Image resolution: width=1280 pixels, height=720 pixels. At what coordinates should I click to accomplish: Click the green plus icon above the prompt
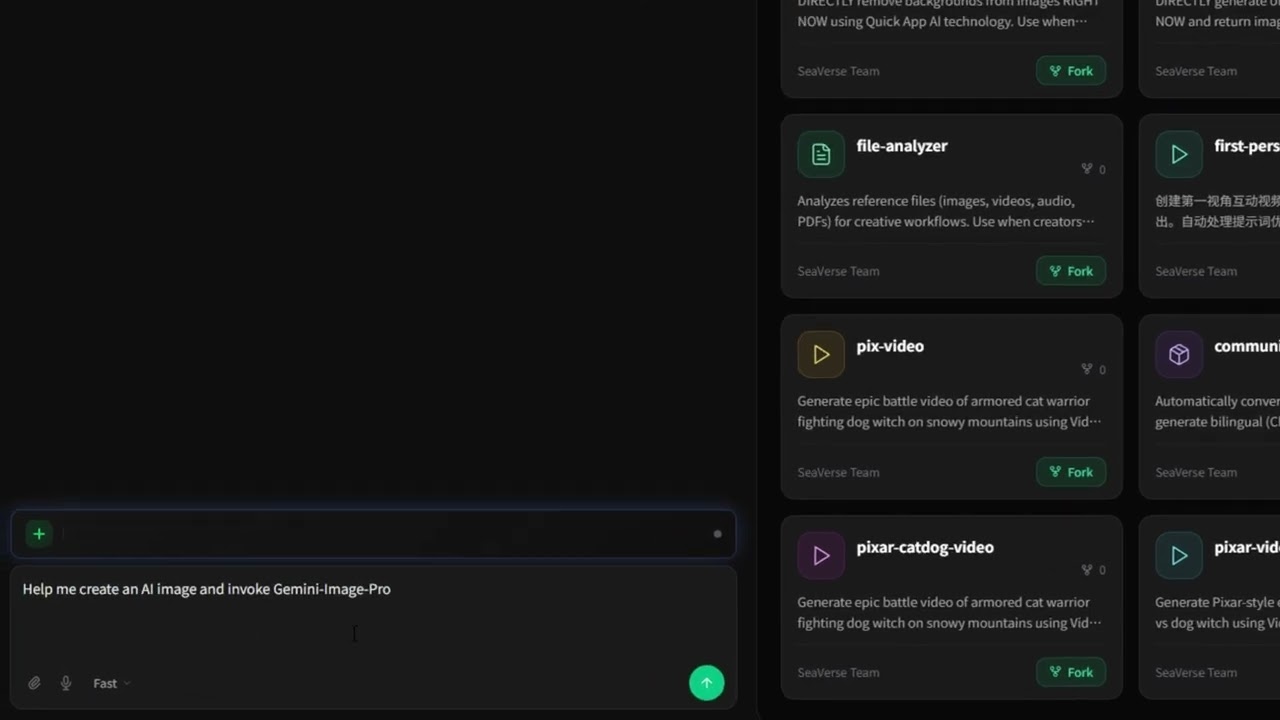[39, 534]
